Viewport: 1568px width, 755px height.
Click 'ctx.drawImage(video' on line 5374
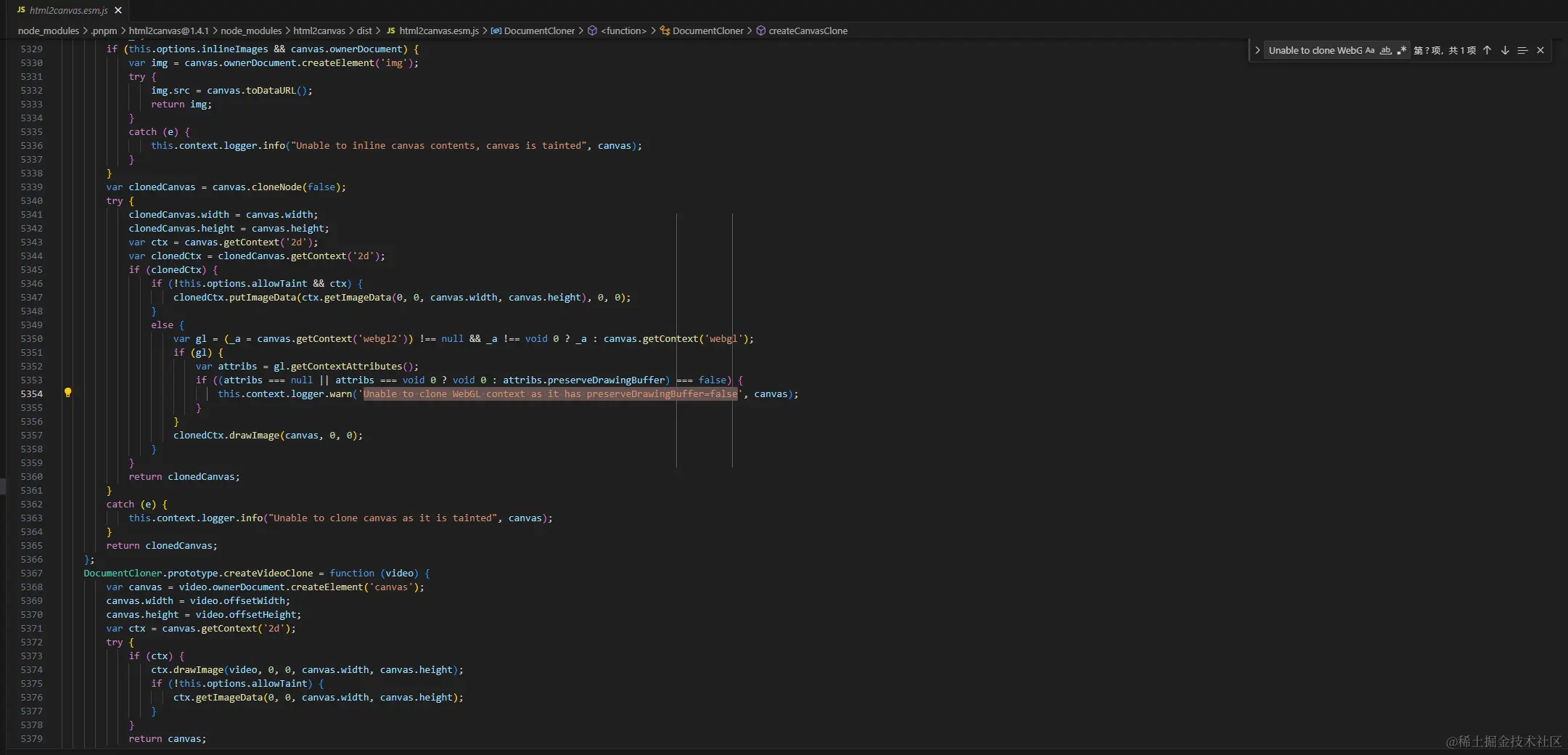point(204,669)
